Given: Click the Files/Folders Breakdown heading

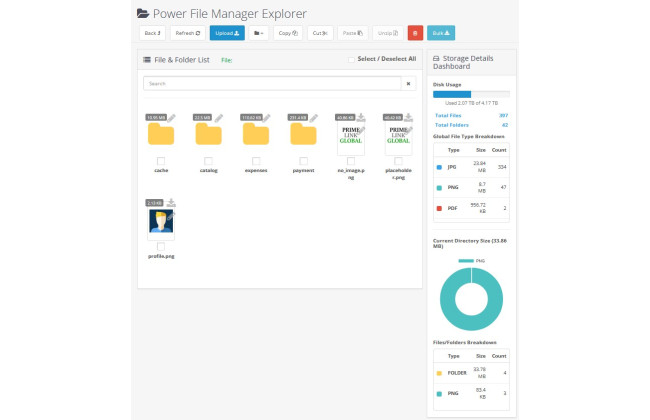Looking at the screenshot, I should pos(465,342).
